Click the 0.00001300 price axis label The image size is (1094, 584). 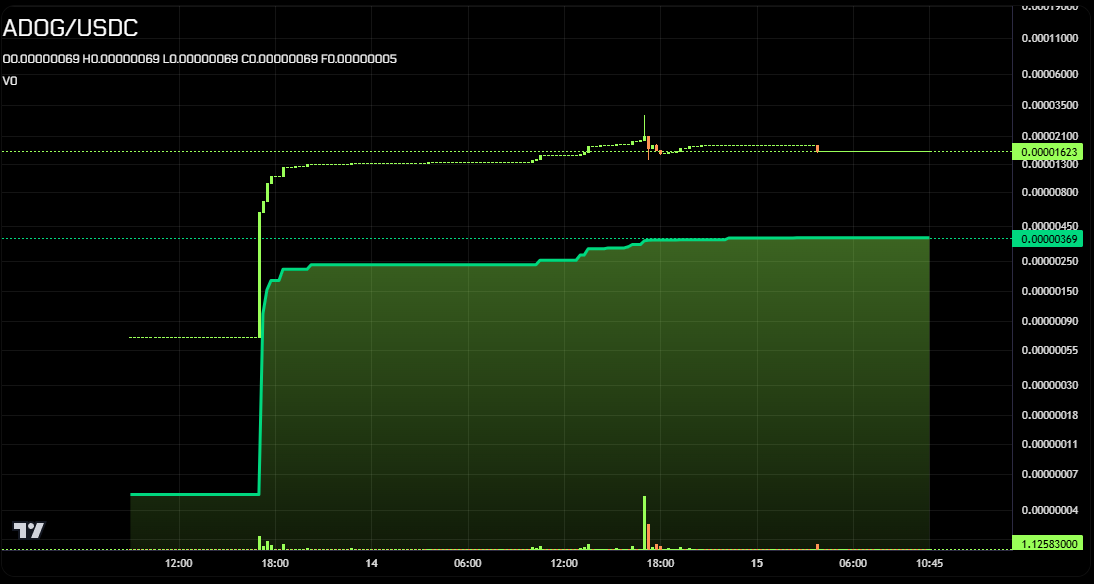point(1049,165)
